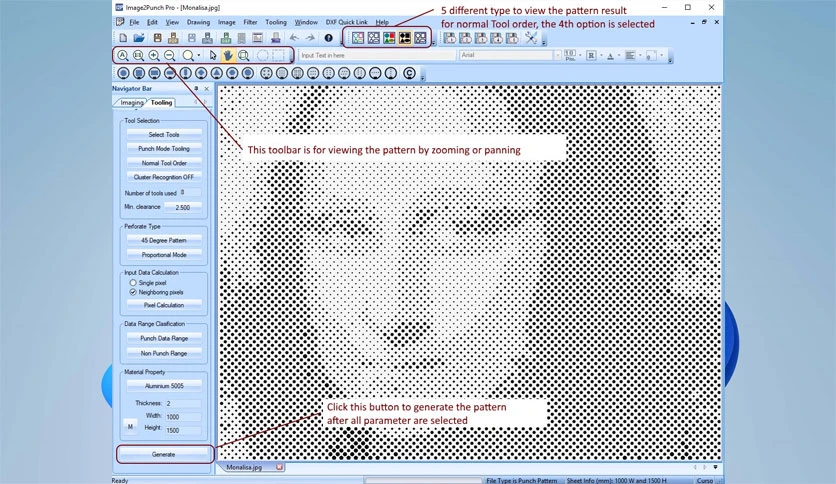Toggle the Cluster Recognition OFF button

(164, 177)
